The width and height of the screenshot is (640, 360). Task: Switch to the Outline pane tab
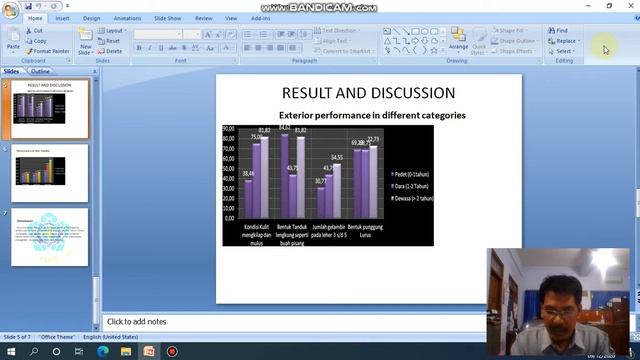pos(40,71)
